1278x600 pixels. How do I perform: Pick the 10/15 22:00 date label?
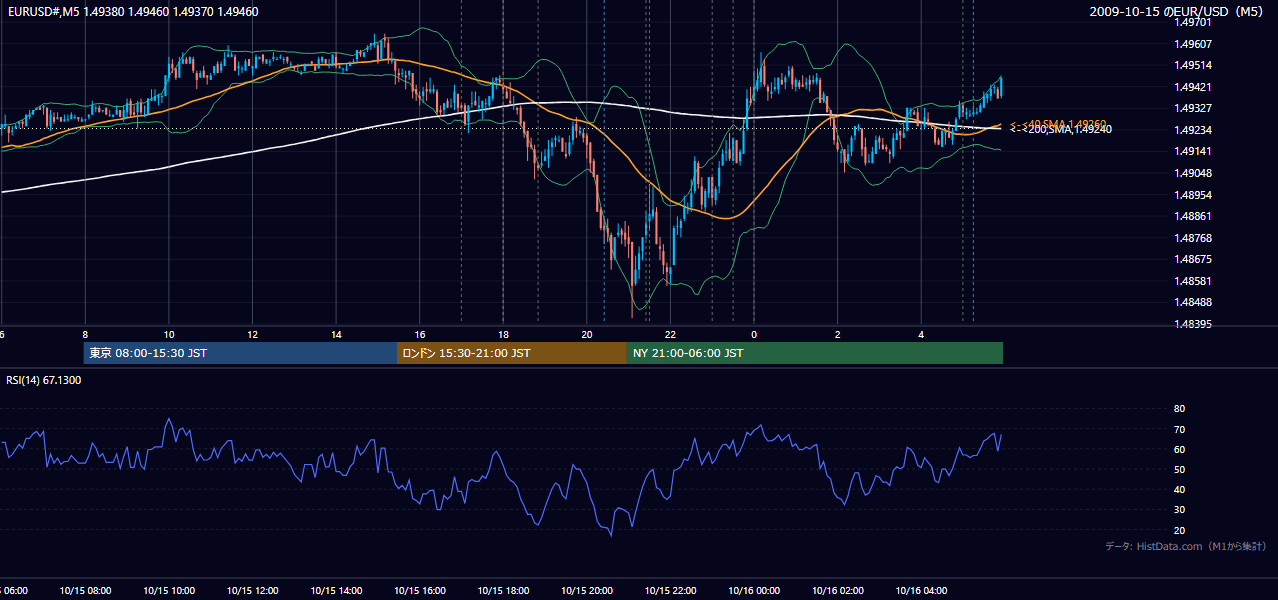pyautogui.click(x=670, y=591)
